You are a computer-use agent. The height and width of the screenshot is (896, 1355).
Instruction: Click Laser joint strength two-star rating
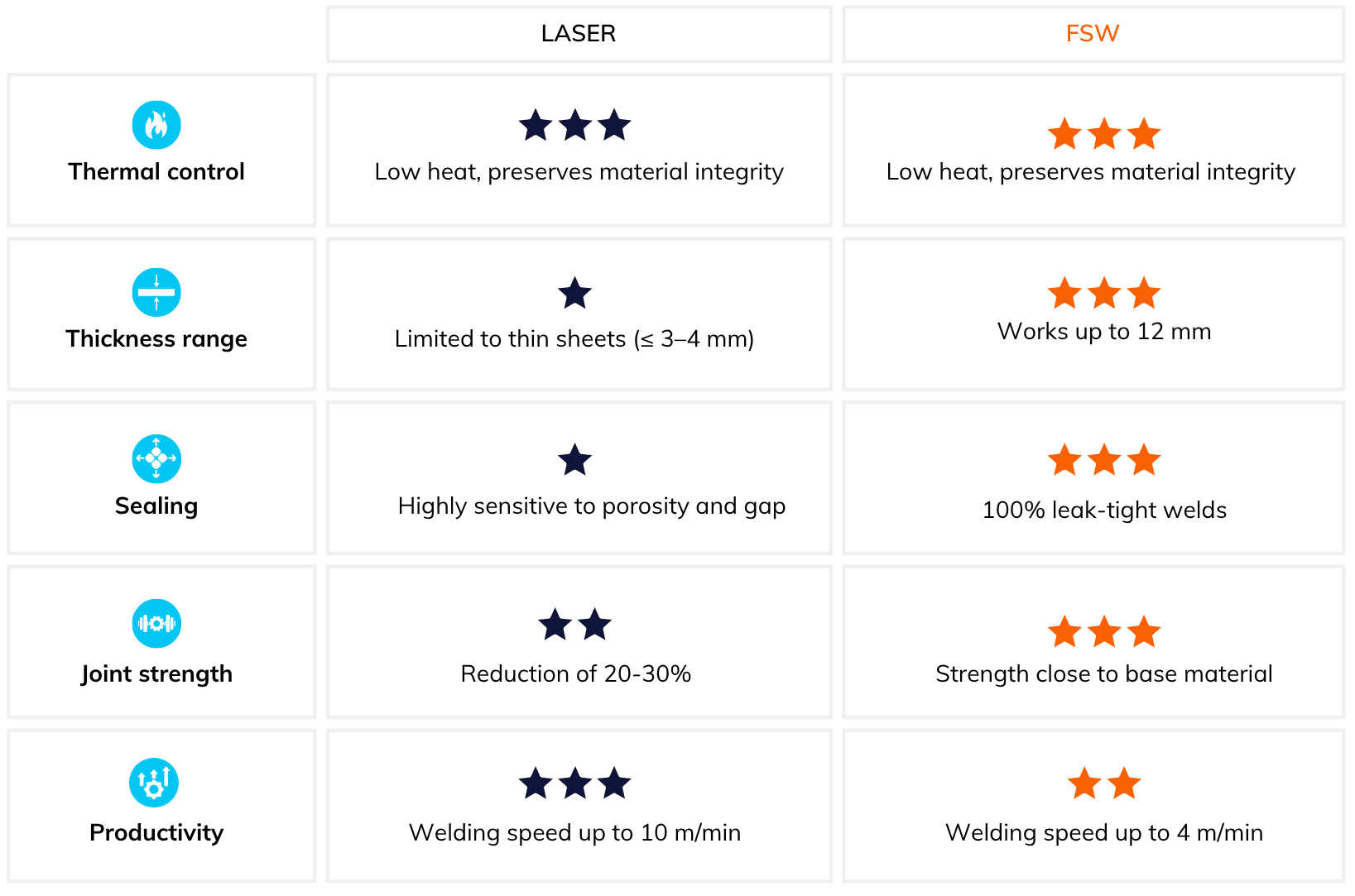pyautogui.click(x=574, y=625)
